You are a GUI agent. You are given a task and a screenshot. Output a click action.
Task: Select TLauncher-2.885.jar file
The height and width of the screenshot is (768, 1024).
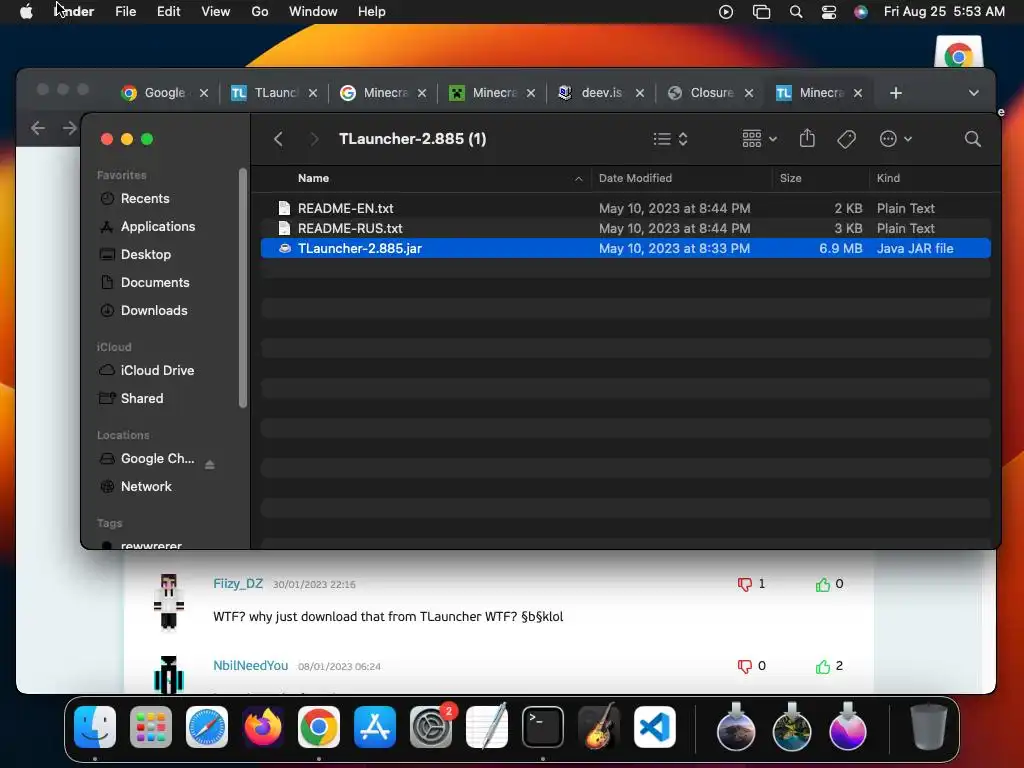click(x=626, y=248)
